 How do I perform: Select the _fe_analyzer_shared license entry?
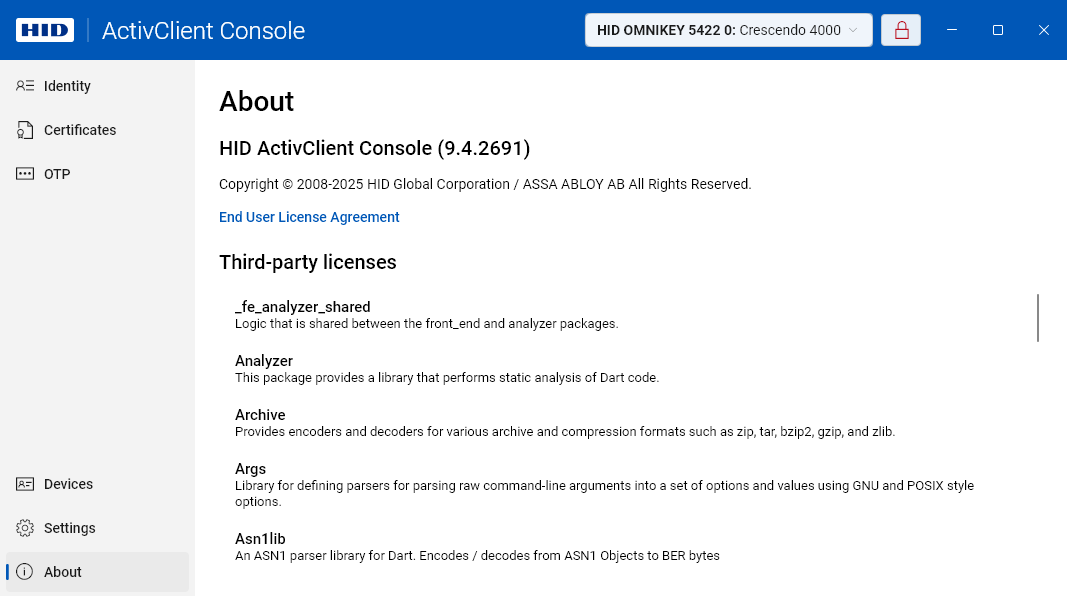[303, 307]
